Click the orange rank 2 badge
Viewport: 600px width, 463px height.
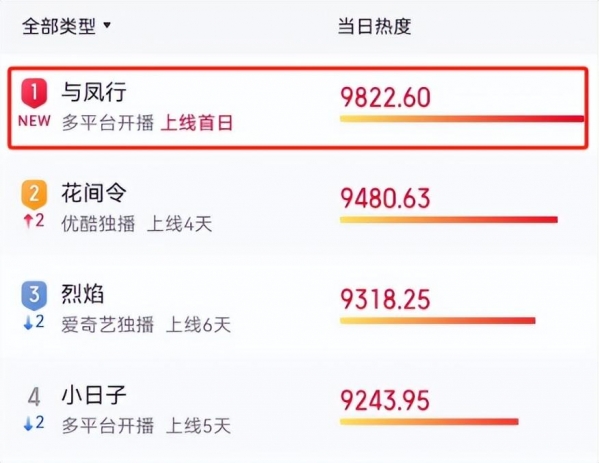[34, 193]
